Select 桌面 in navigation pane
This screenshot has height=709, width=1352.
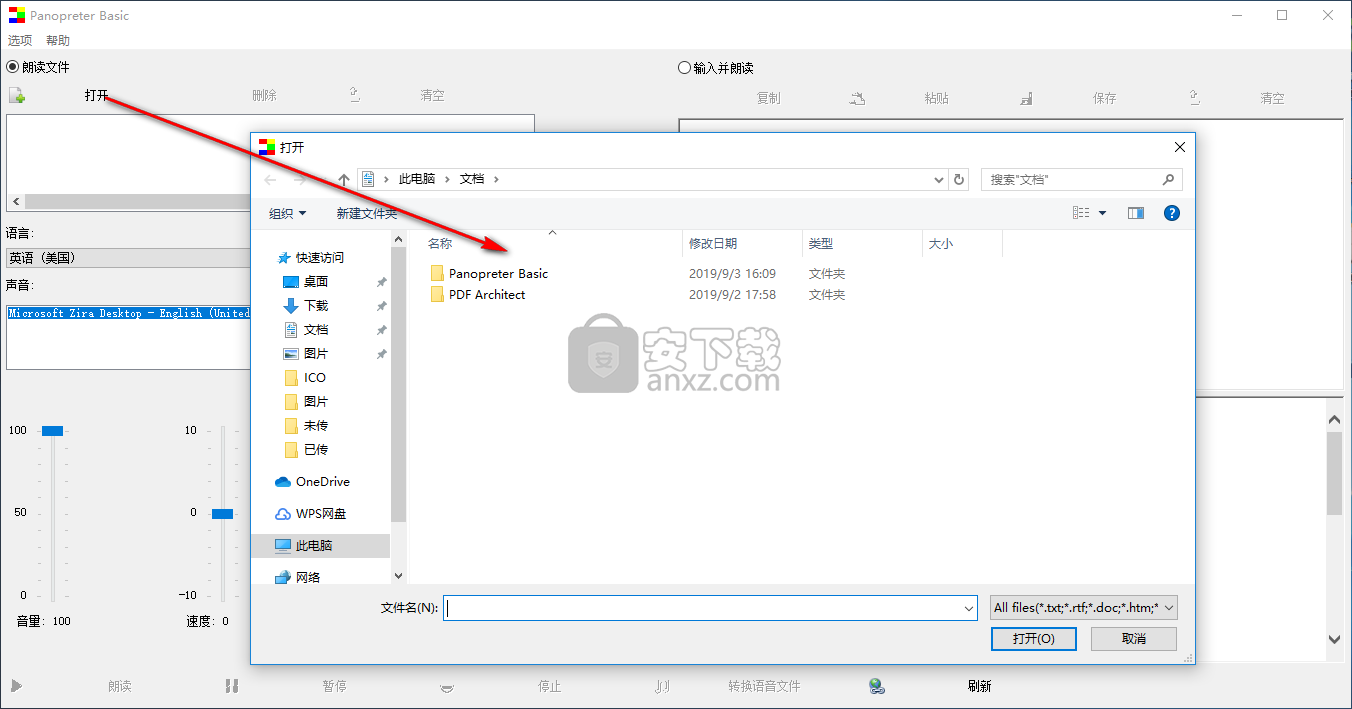pos(316,281)
